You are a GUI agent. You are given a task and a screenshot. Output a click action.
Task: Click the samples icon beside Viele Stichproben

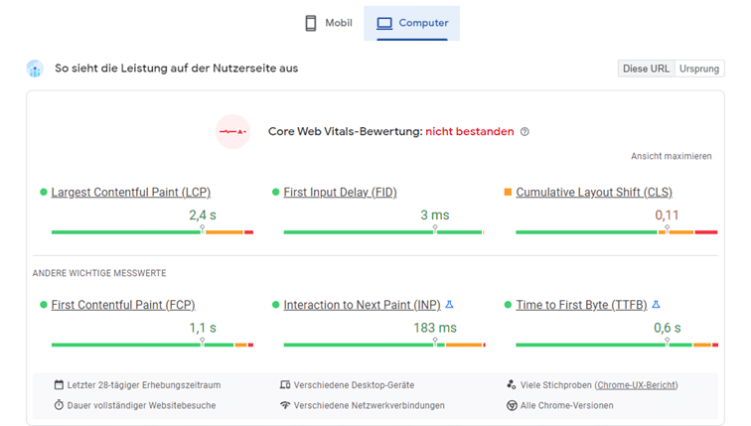click(512, 385)
